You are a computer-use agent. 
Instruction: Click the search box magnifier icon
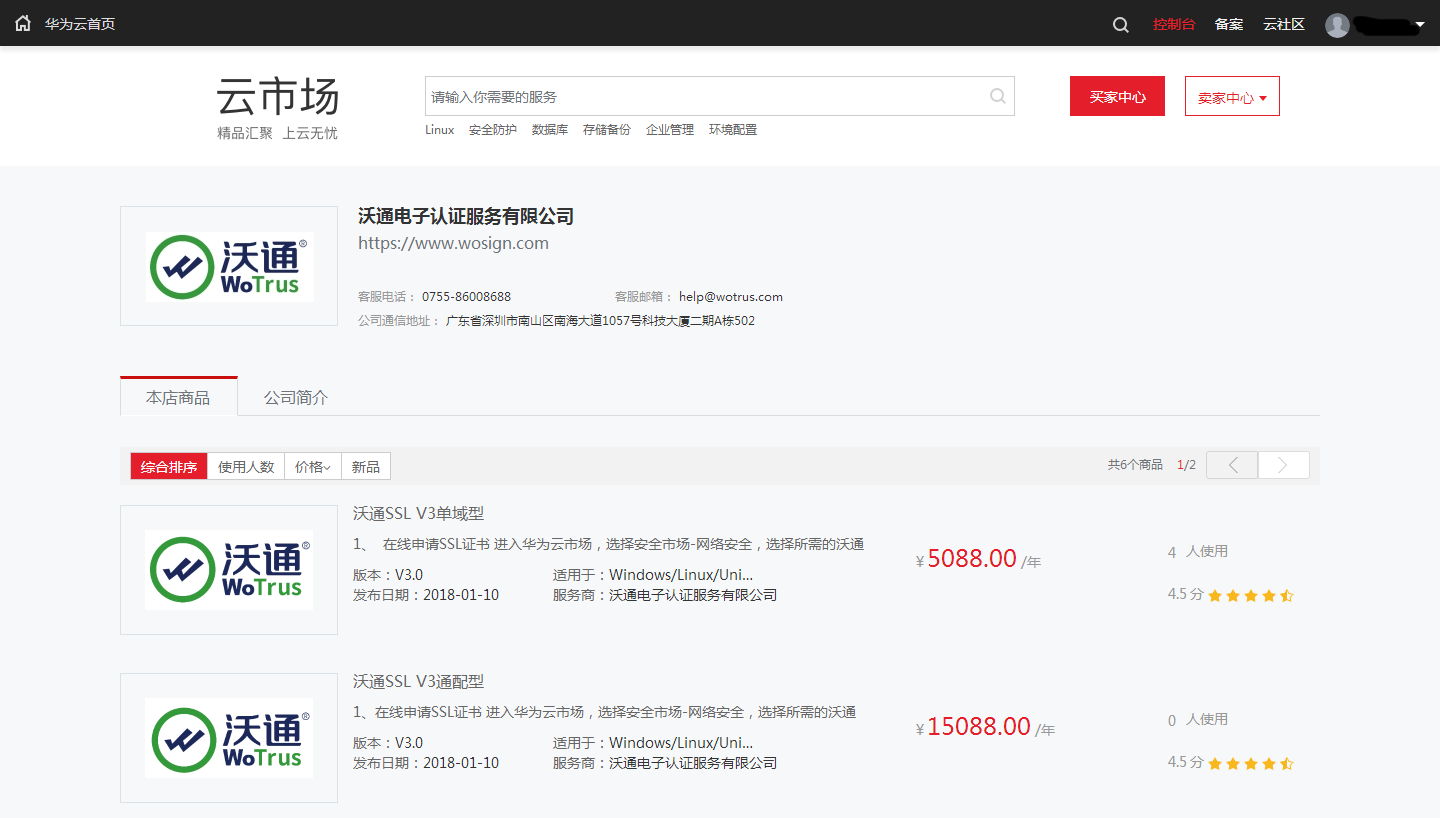coord(997,96)
